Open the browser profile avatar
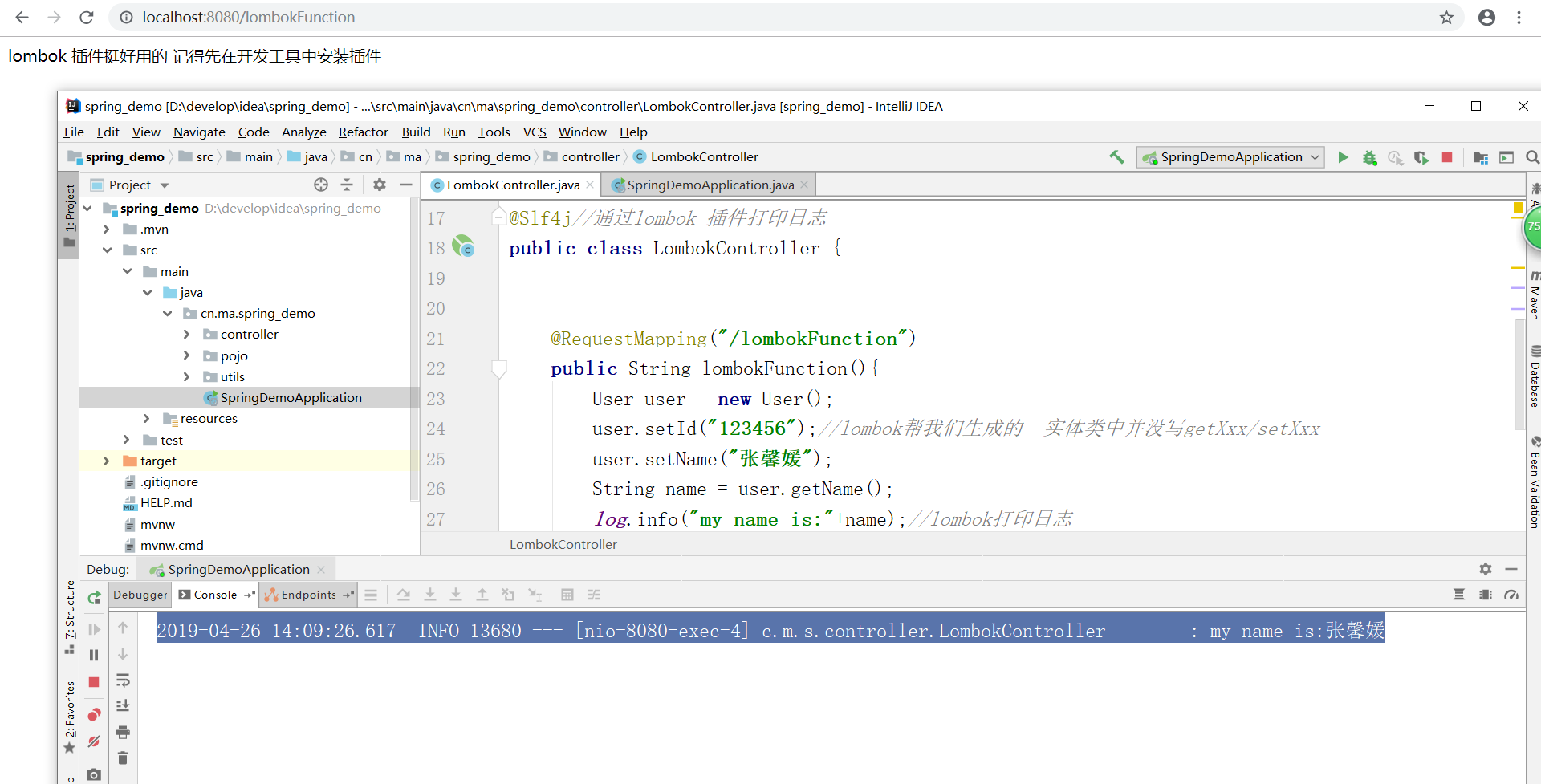 (1486, 17)
